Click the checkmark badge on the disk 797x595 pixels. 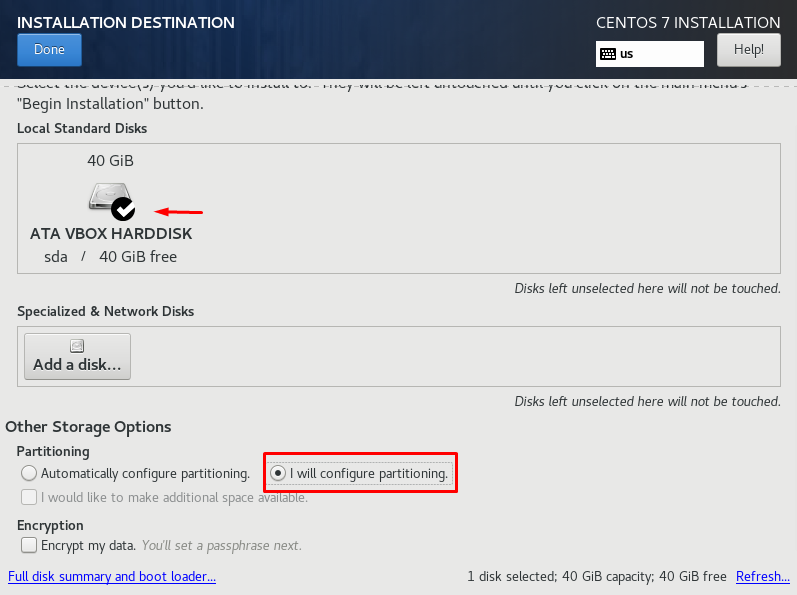(x=123, y=209)
